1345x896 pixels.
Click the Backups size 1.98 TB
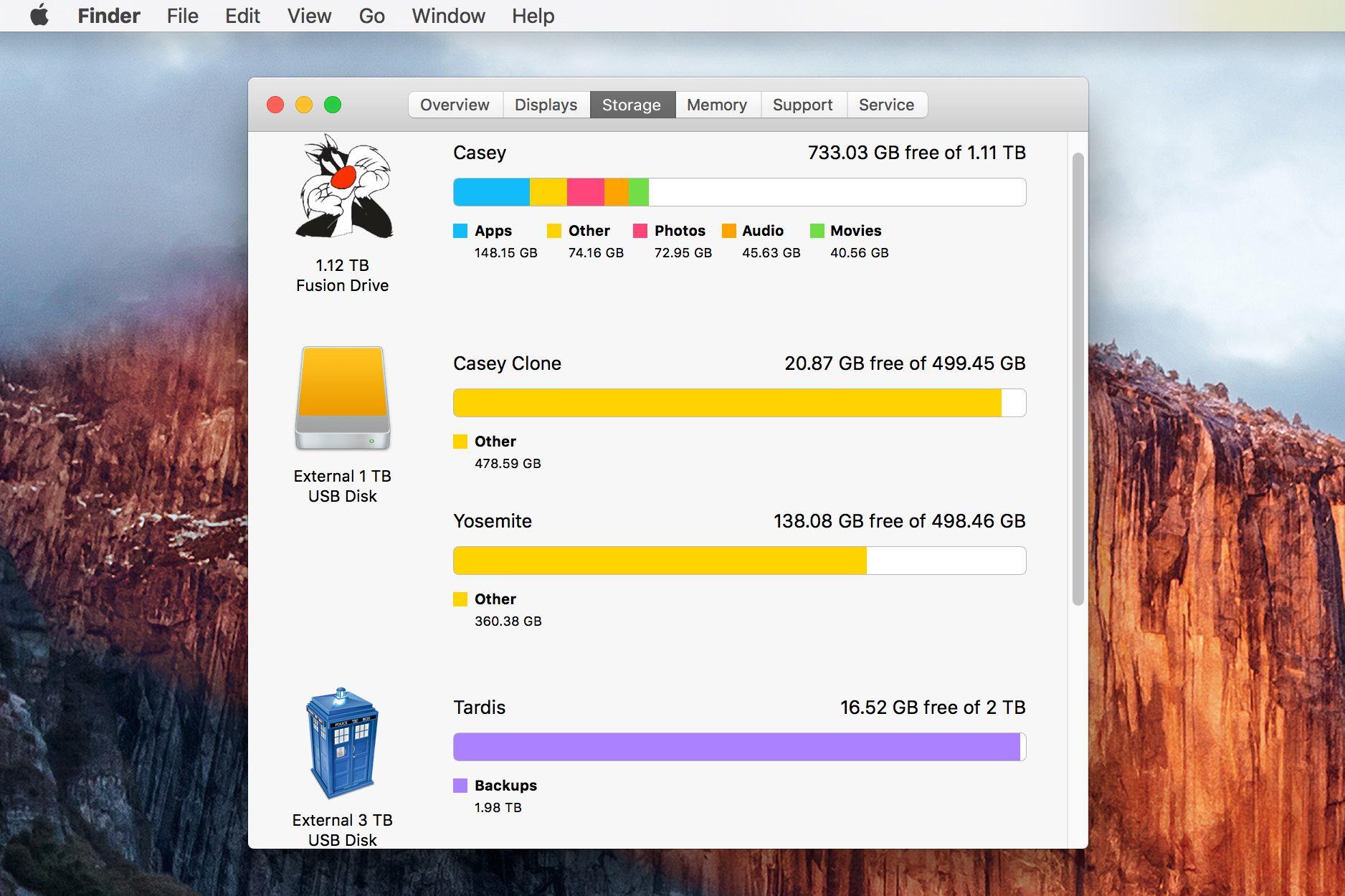coord(498,808)
